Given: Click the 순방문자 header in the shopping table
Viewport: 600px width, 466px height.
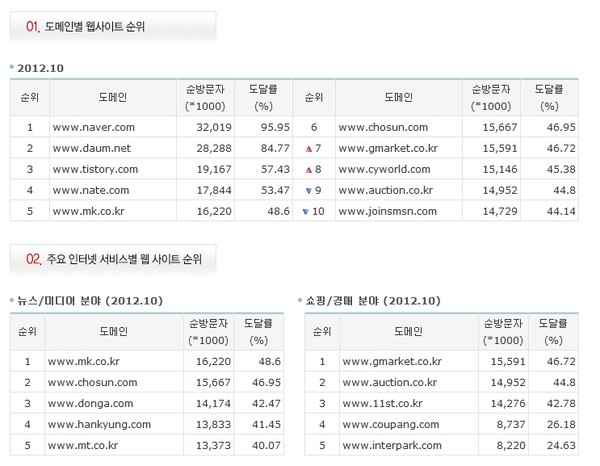Looking at the screenshot, I should [x=503, y=332].
